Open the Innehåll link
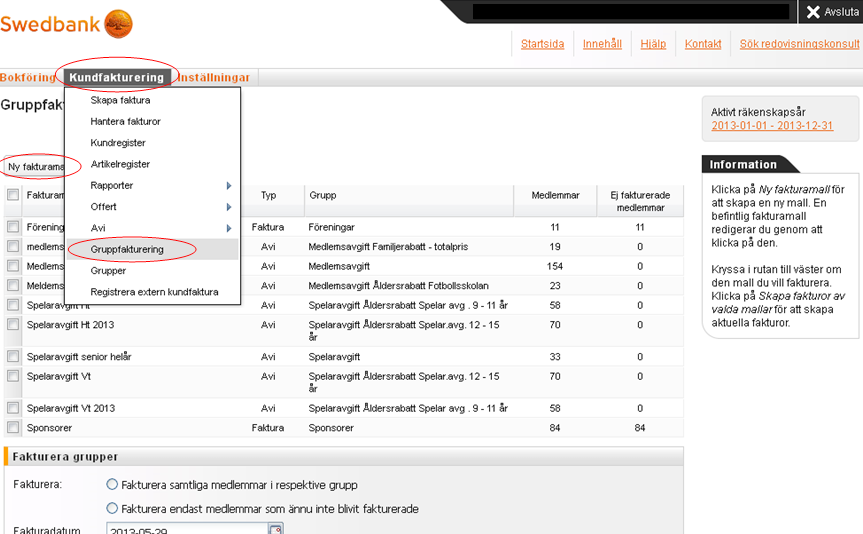Screen dimensions: 863x534 coord(602,44)
